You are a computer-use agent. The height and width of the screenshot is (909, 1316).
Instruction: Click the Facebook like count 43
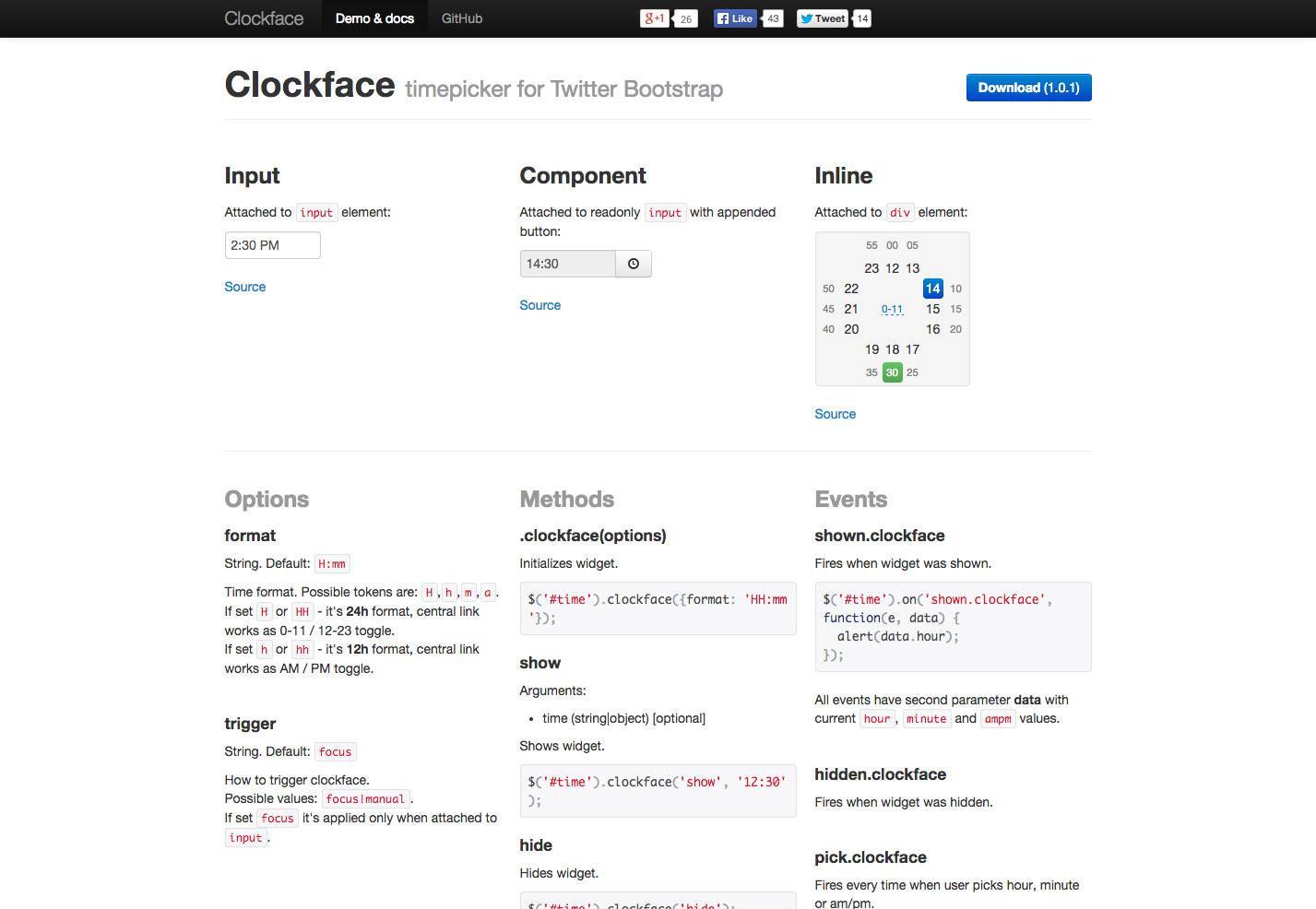773,18
